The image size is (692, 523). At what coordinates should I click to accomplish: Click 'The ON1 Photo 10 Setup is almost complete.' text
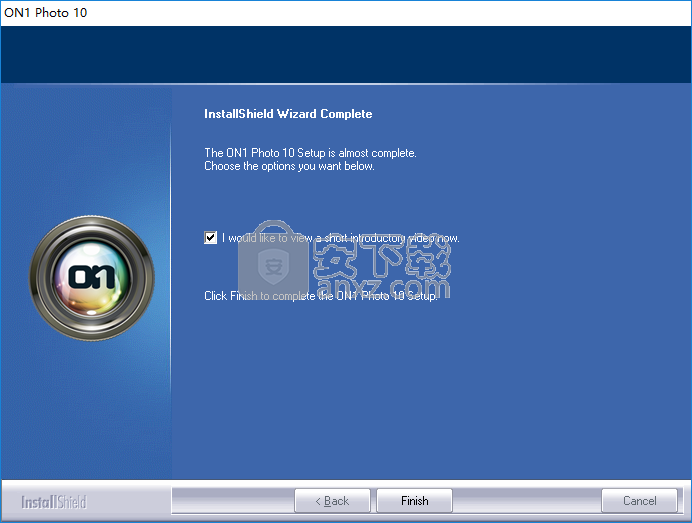(x=310, y=153)
